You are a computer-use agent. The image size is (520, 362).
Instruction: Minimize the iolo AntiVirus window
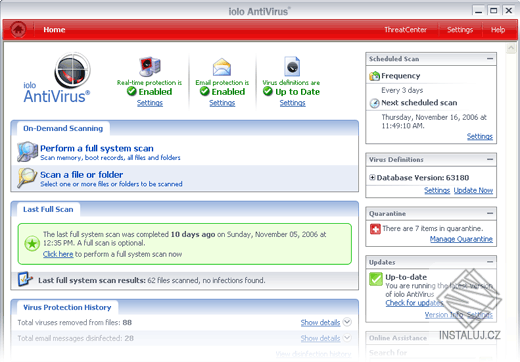click(478, 11)
